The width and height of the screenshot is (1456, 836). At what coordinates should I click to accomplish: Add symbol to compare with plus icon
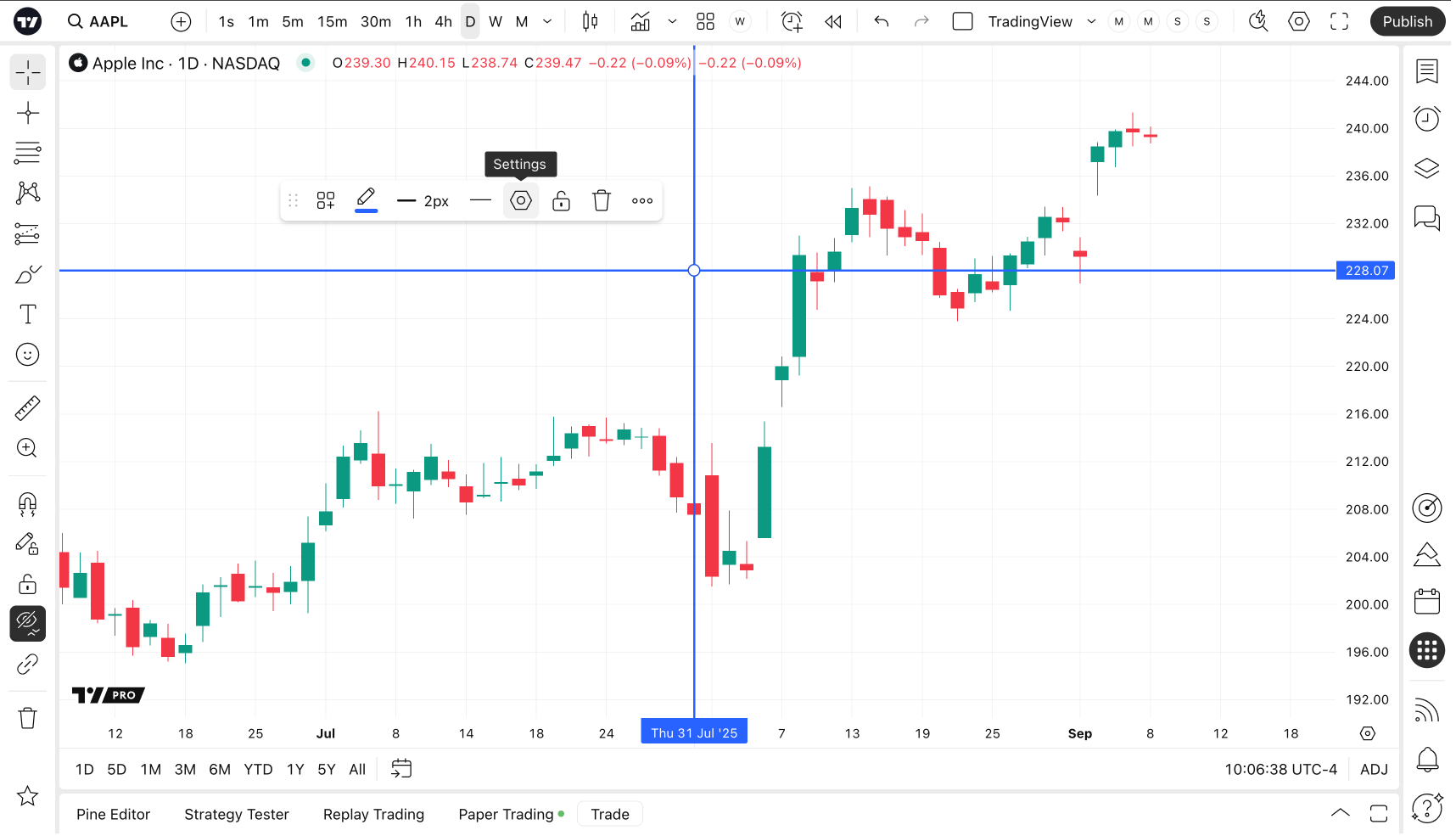181,22
